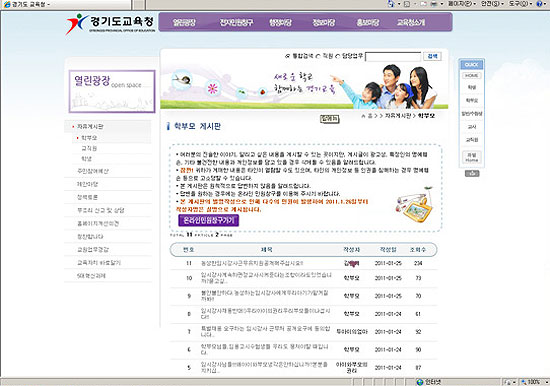
Task: Open post number 7 title
Action: pyautogui.click(x=265, y=332)
